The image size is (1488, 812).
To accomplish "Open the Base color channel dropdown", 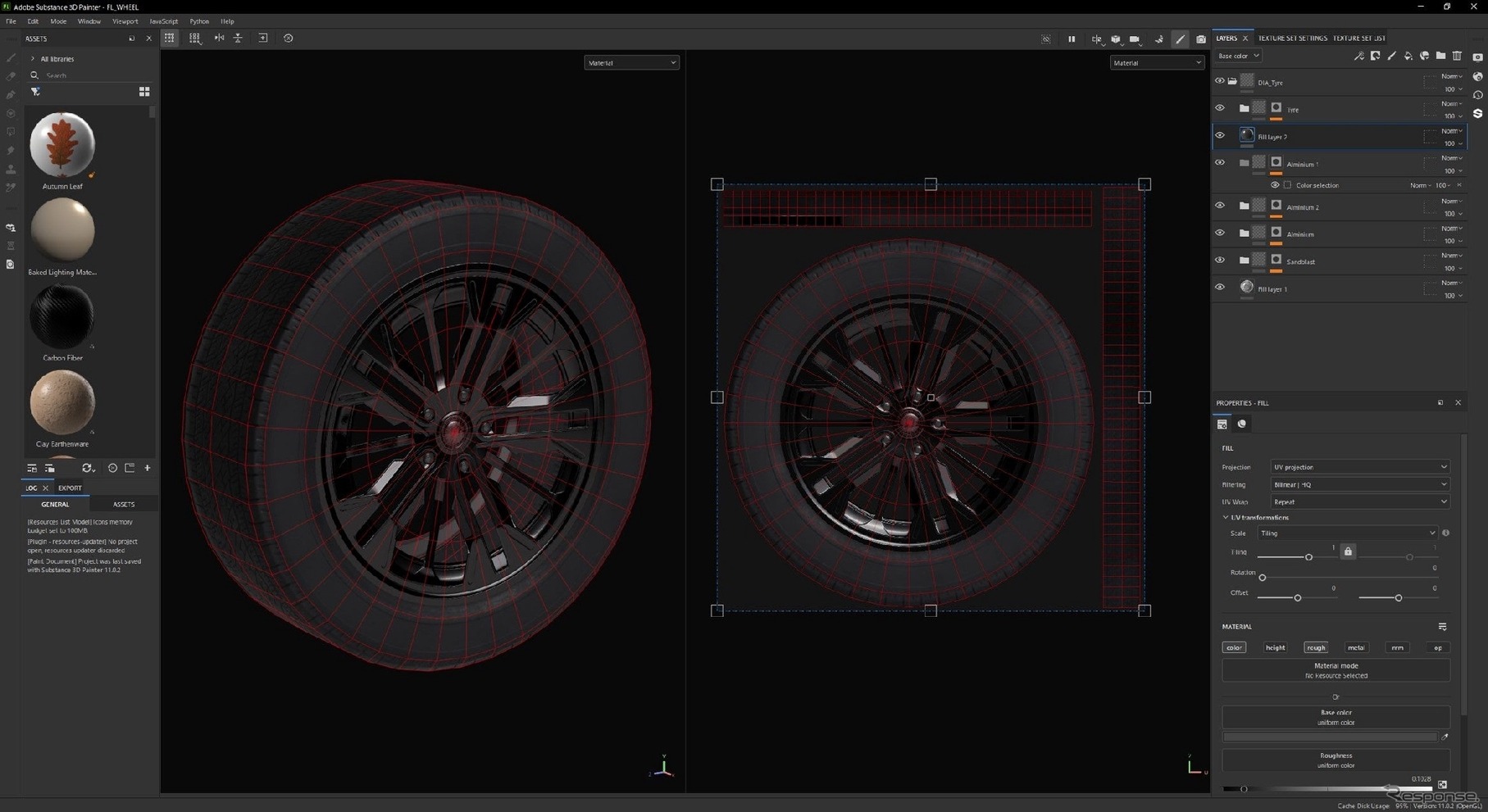I will click(1238, 56).
